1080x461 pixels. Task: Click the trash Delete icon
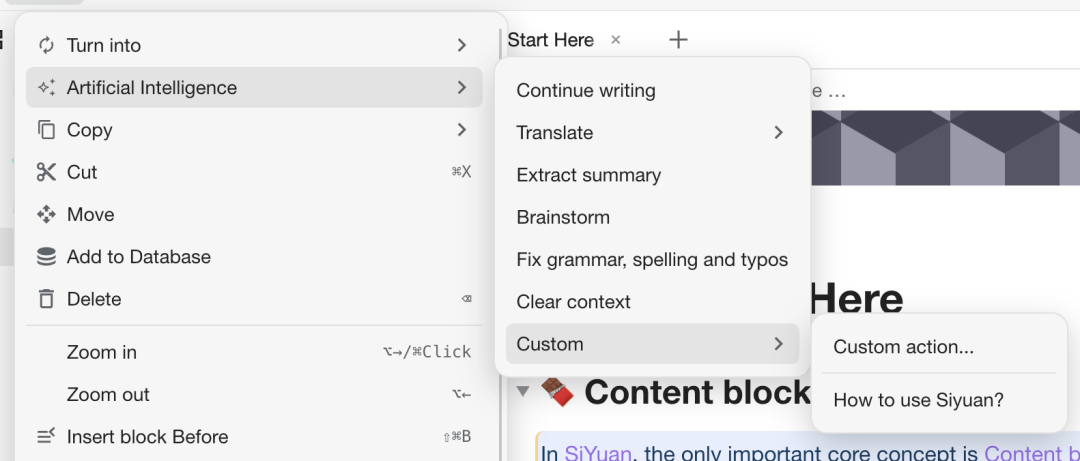point(46,299)
